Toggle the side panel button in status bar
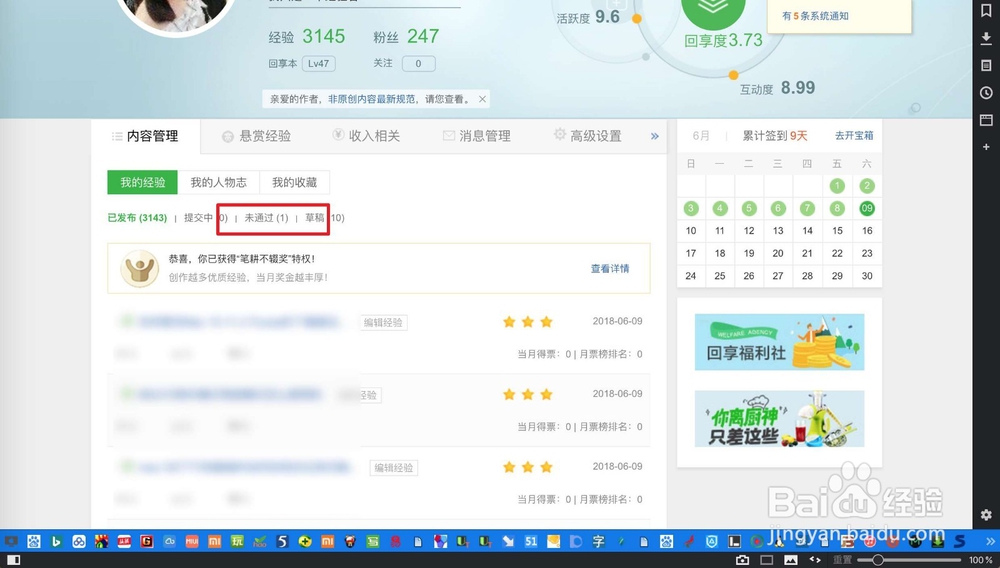This screenshot has width=1000, height=568. click(x=13, y=560)
